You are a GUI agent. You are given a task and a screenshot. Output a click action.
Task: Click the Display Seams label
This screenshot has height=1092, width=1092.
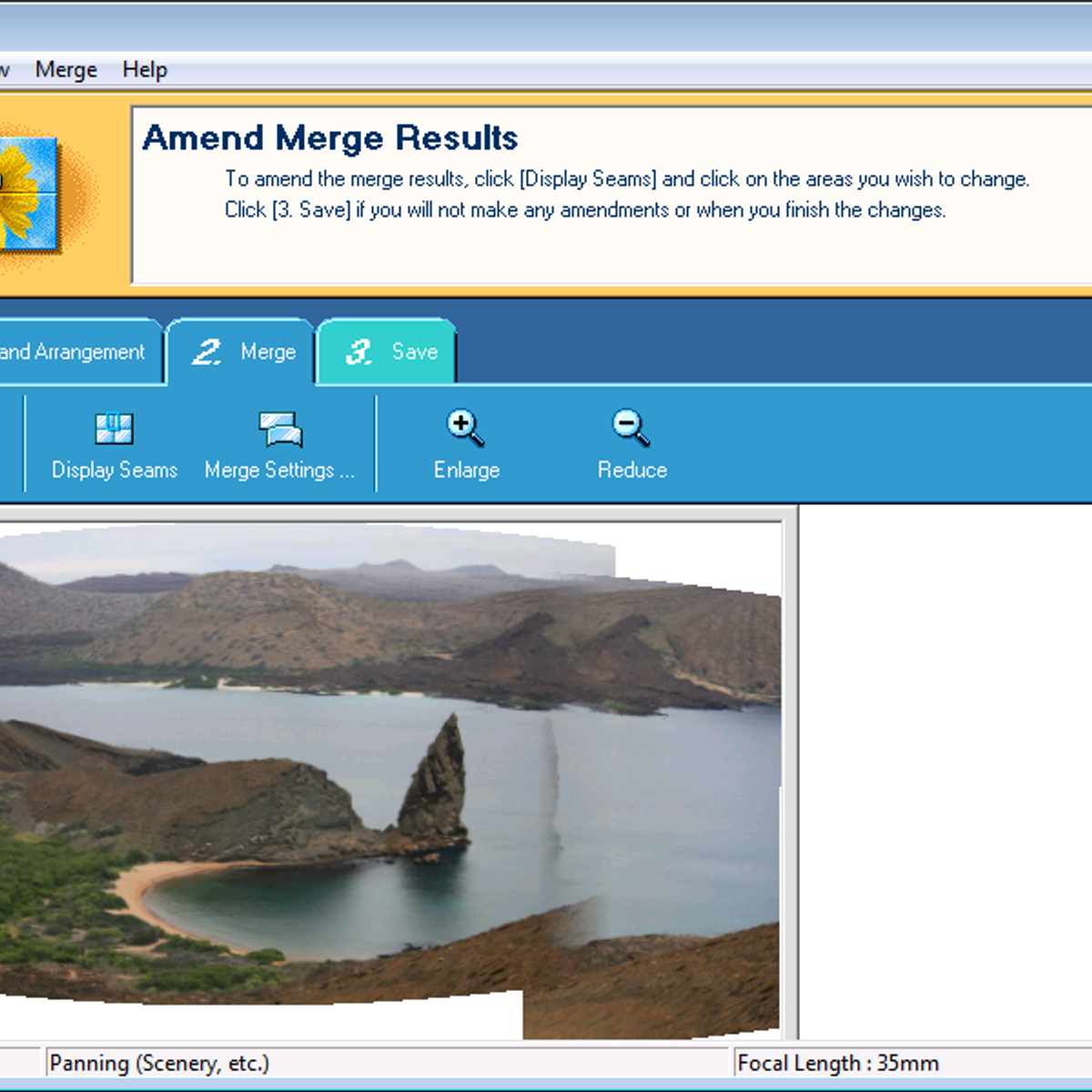115,470
